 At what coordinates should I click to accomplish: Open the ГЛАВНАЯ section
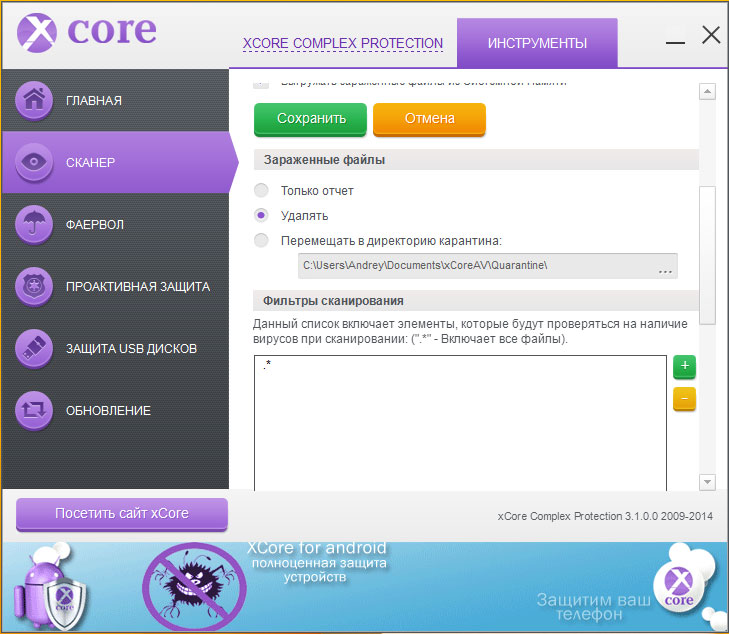(x=115, y=100)
